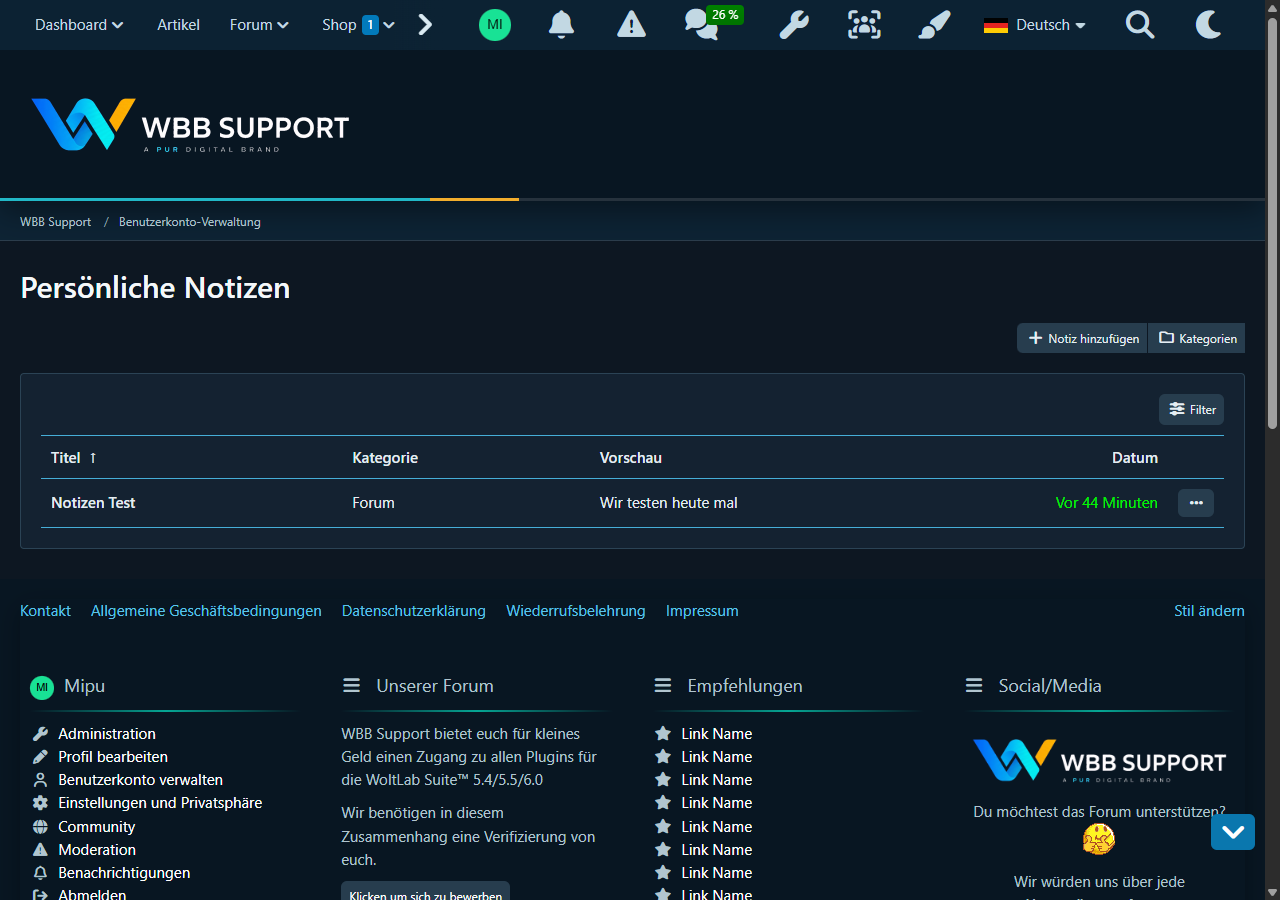Open the Kontakt footer link
Screen dimensions: 1280x900
pos(46,611)
